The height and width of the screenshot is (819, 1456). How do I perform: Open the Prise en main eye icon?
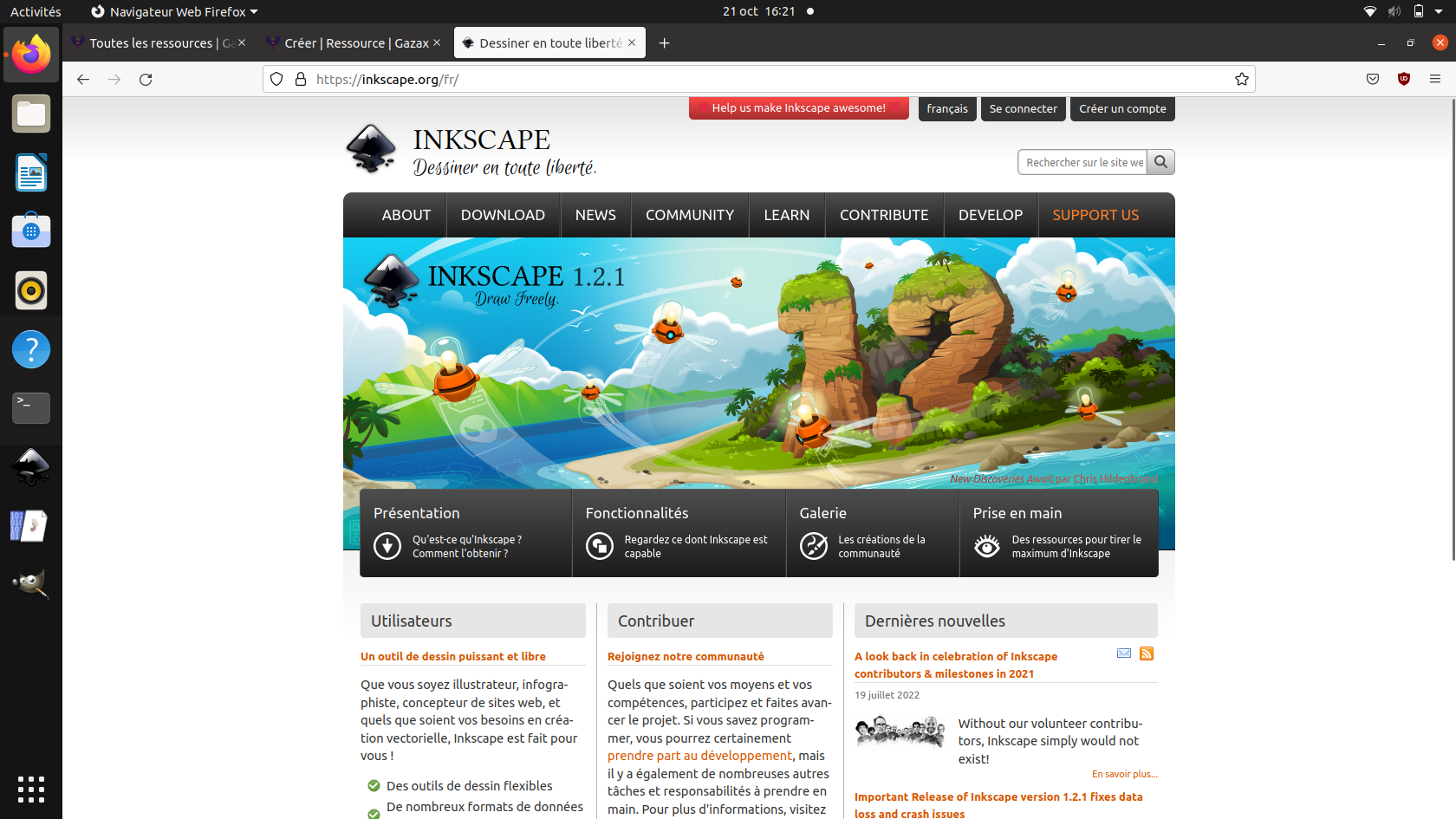click(986, 546)
